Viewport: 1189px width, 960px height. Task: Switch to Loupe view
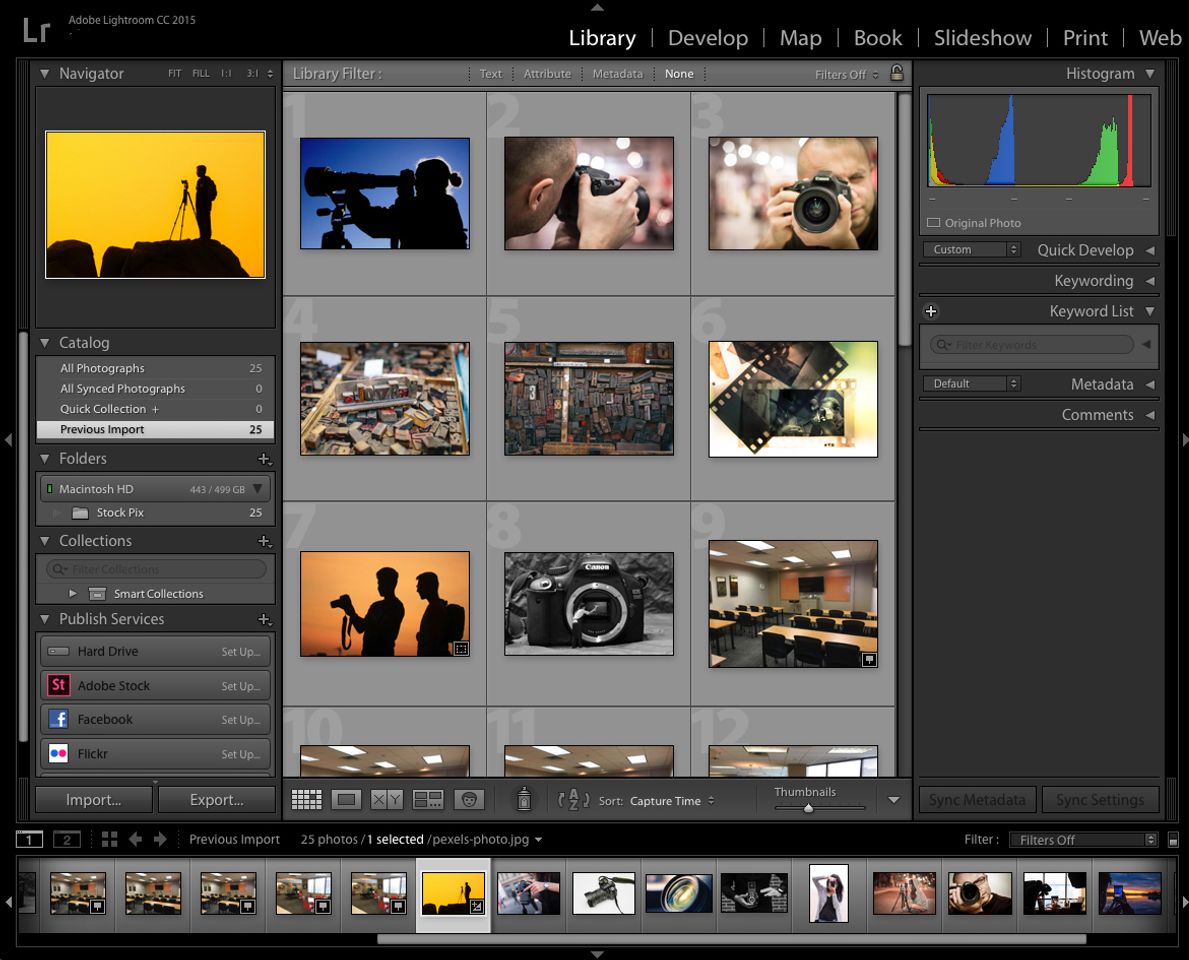pos(347,799)
